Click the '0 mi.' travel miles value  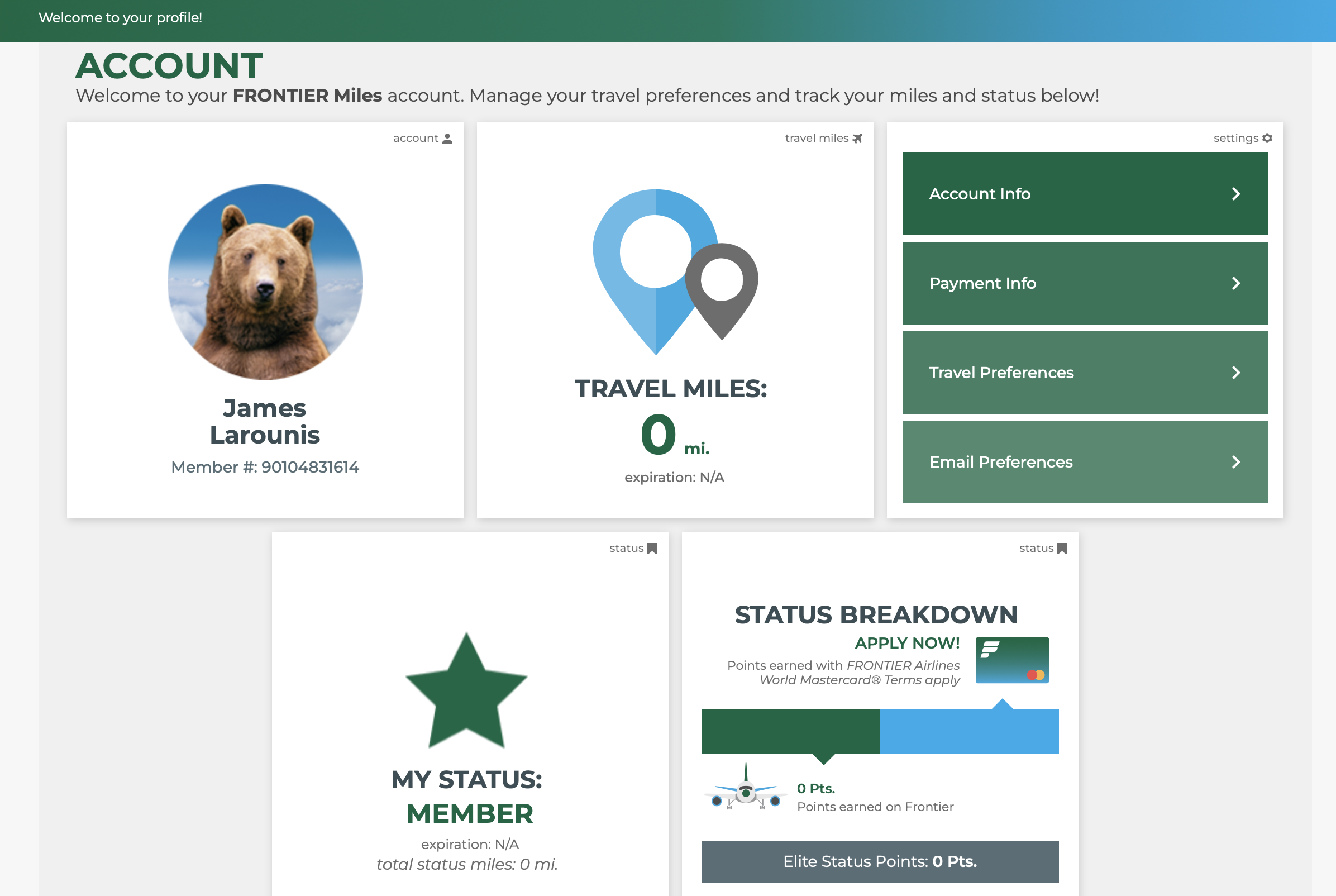tap(675, 435)
